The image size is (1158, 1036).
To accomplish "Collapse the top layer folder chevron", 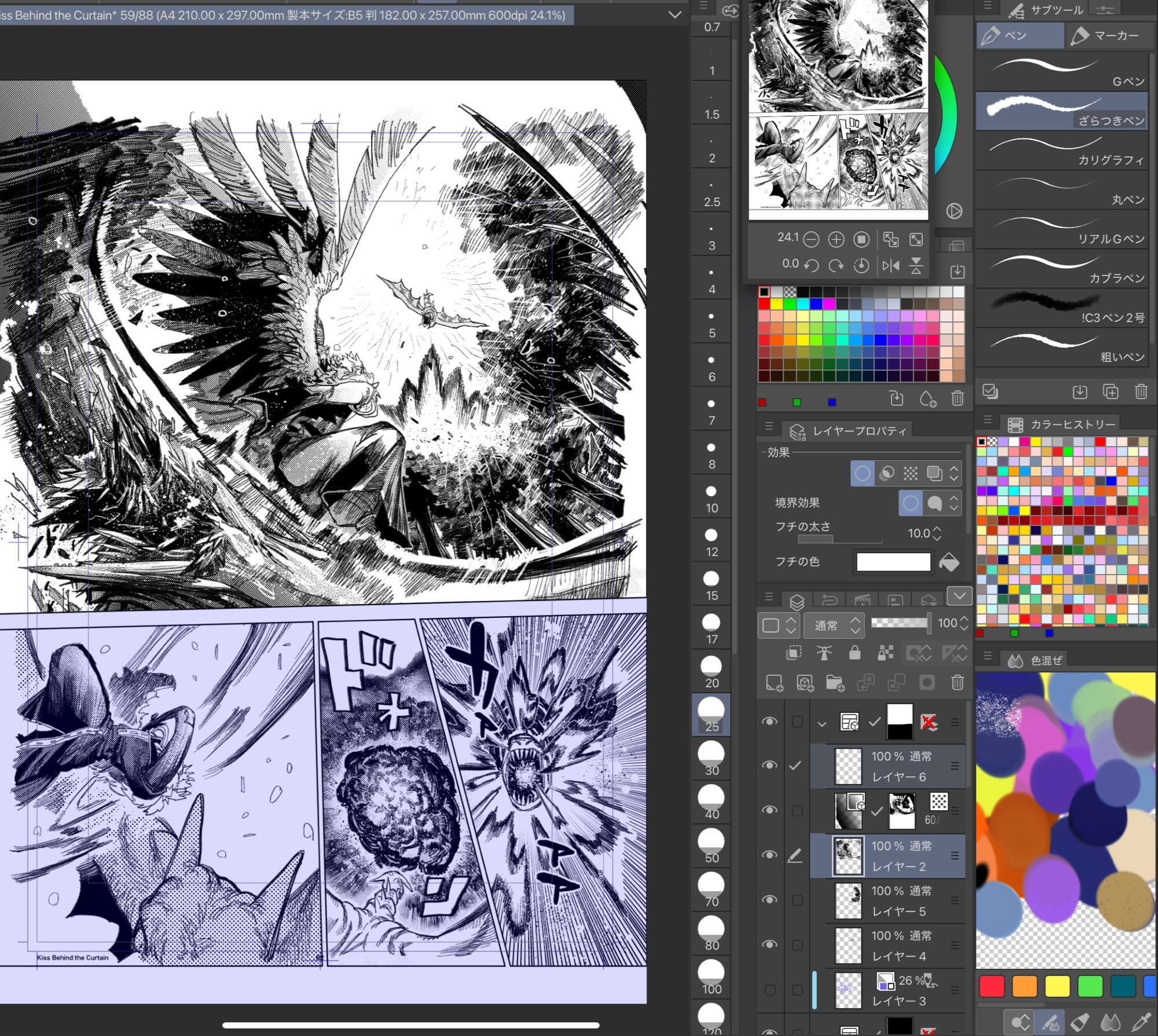I will click(822, 723).
